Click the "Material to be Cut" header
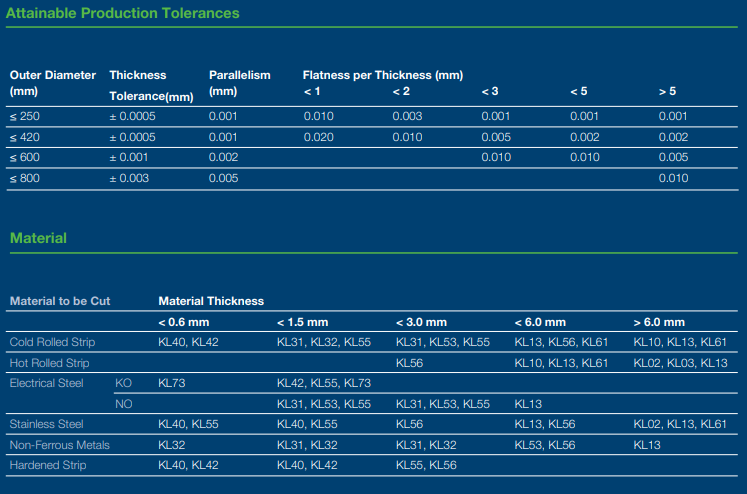The image size is (747, 494). point(60,301)
